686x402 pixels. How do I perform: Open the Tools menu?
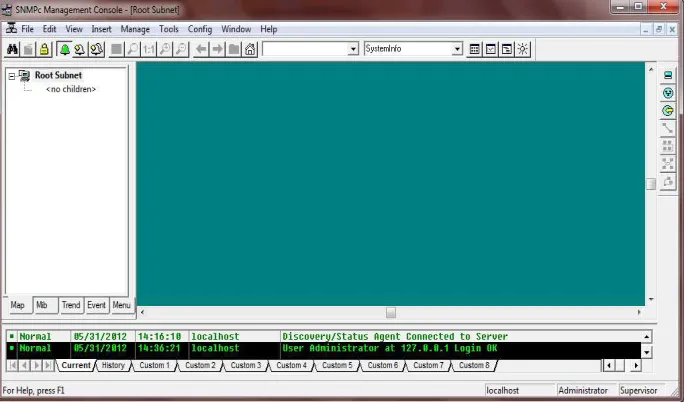[x=169, y=29]
